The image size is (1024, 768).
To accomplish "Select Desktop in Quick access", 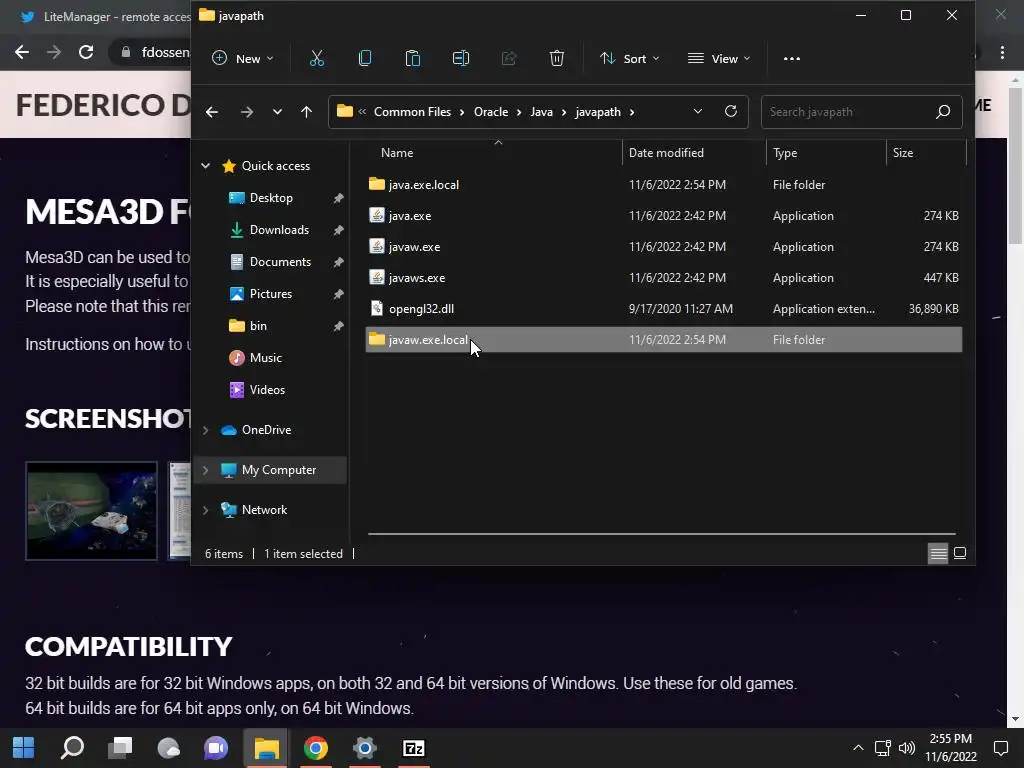I will point(271,198).
